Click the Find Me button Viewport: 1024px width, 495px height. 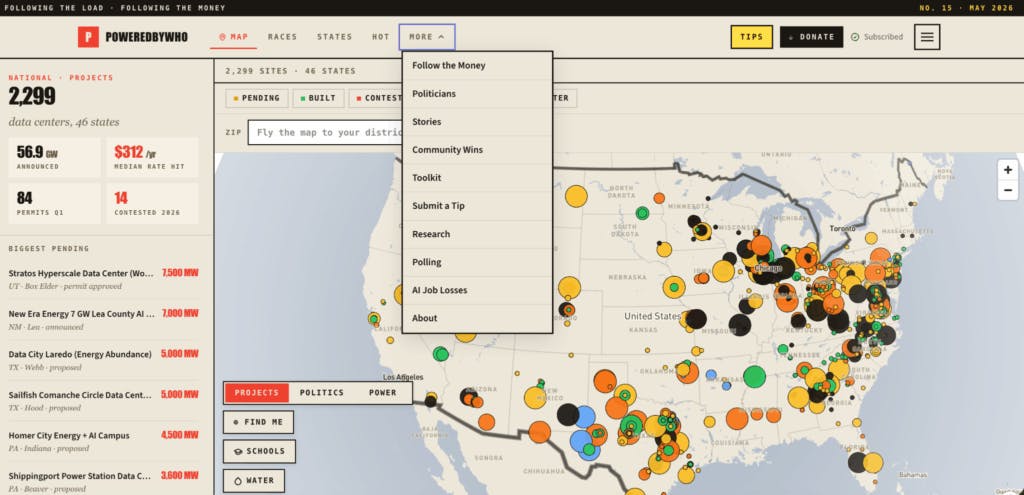258,422
